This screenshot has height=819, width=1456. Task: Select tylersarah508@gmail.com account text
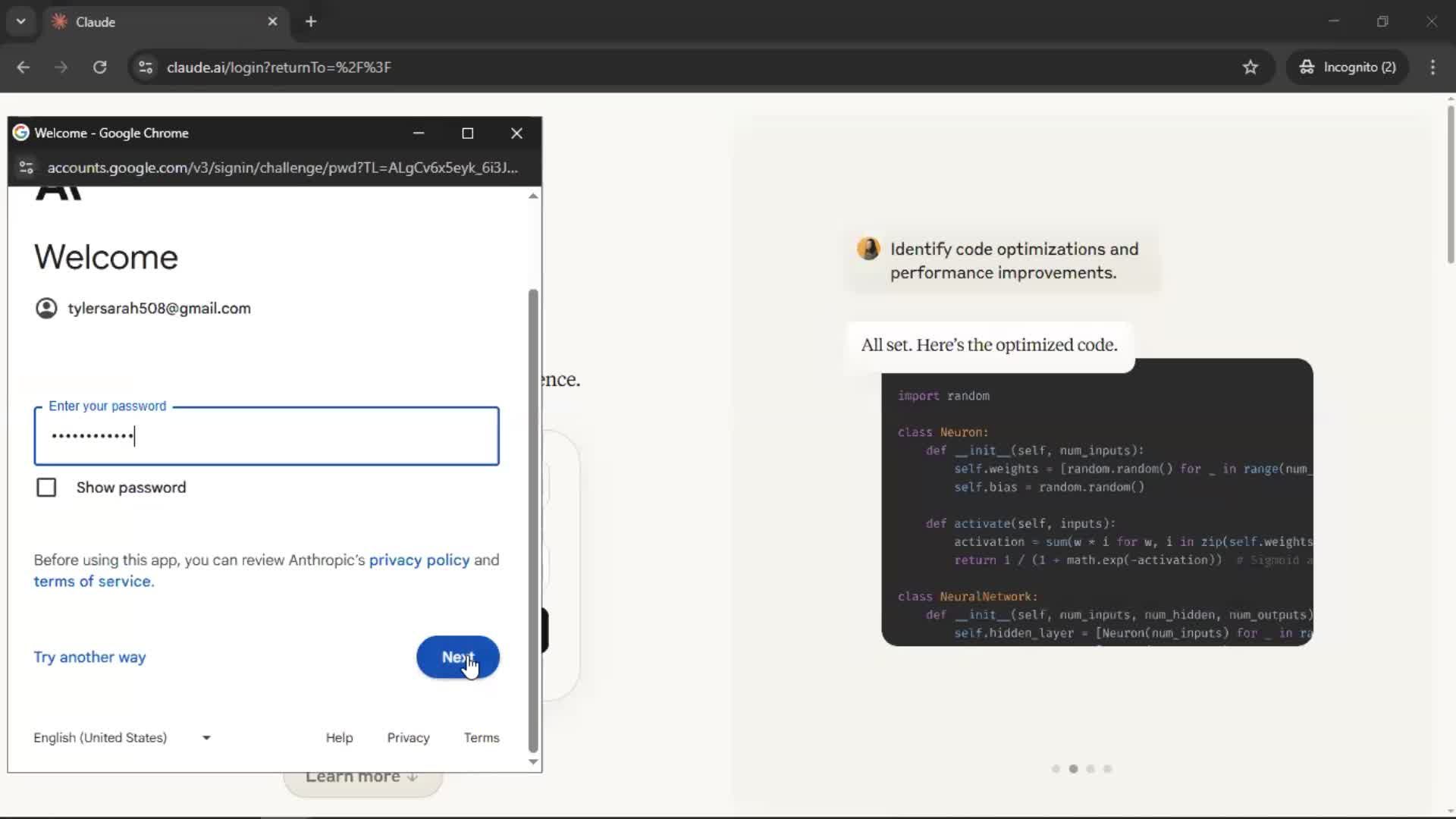click(x=158, y=308)
